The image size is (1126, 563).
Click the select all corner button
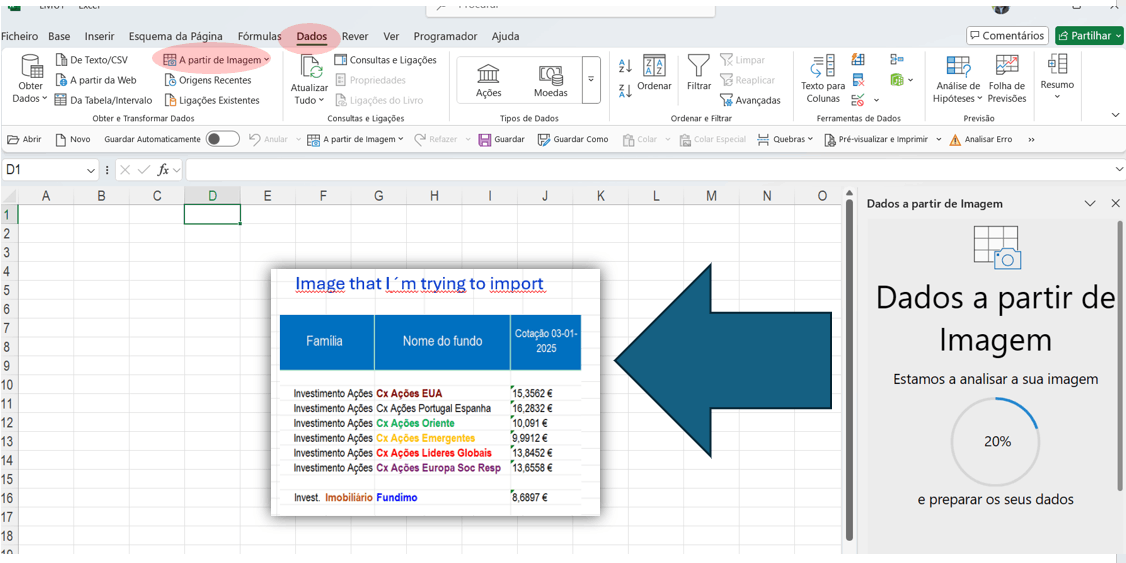(9, 195)
